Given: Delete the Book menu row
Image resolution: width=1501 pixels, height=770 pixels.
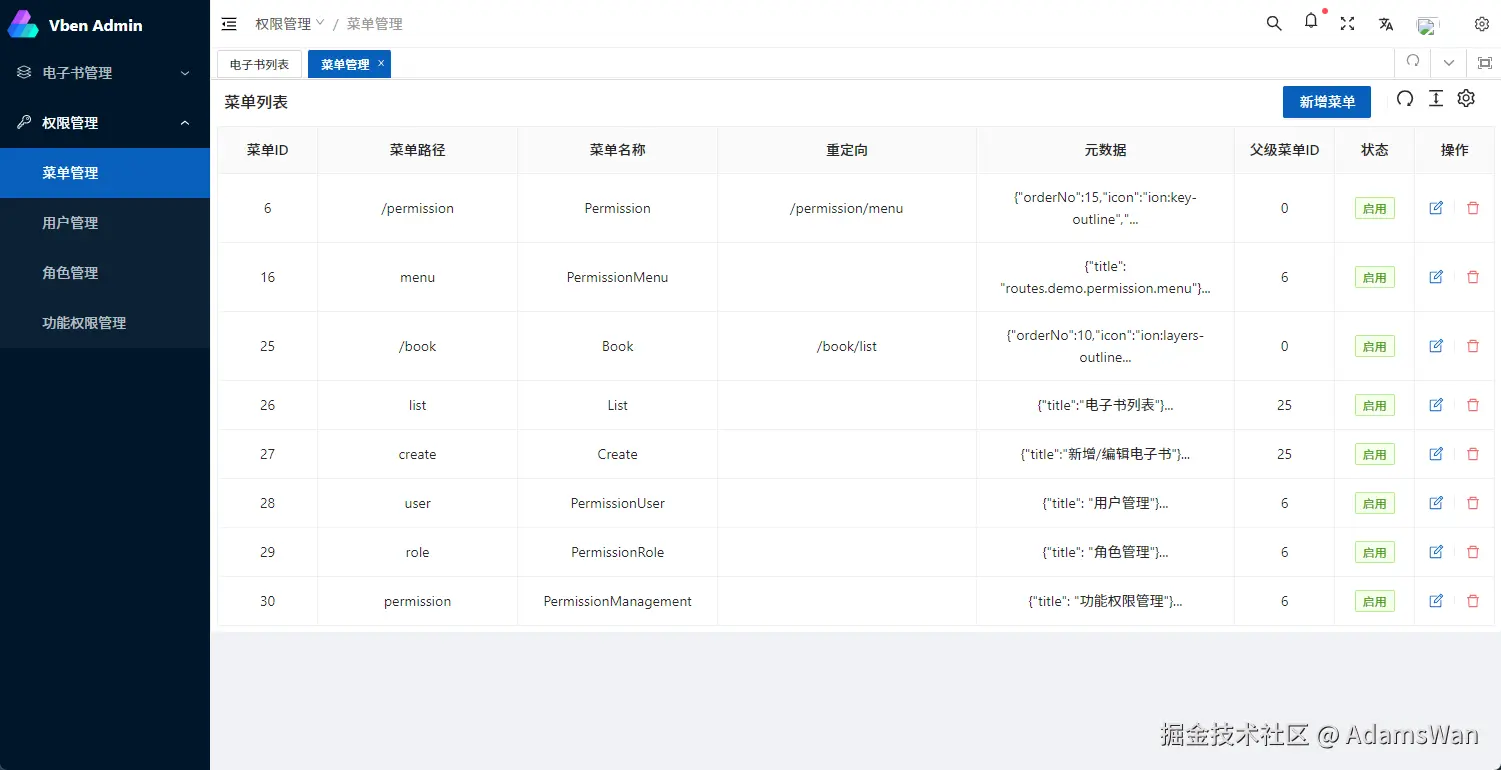Looking at the screenshot, I should pyautogui.click(x=1472, y=346).
